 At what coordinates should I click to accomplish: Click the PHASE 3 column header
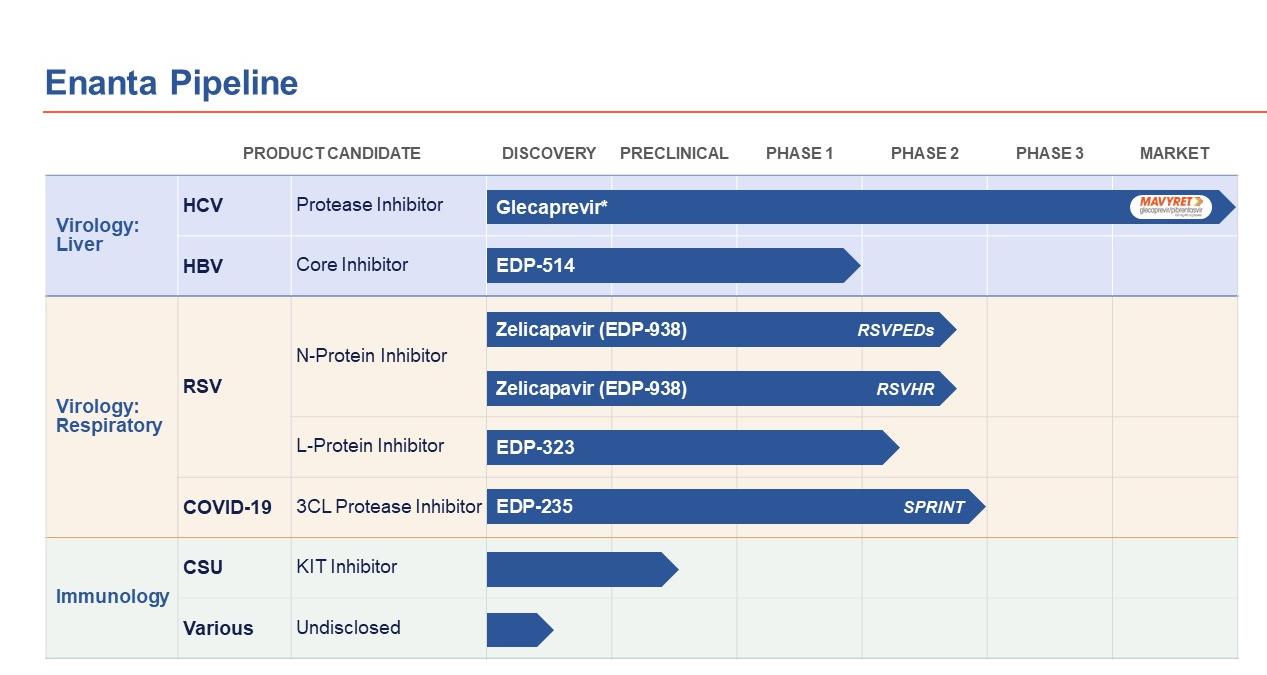coord(1049,153)
